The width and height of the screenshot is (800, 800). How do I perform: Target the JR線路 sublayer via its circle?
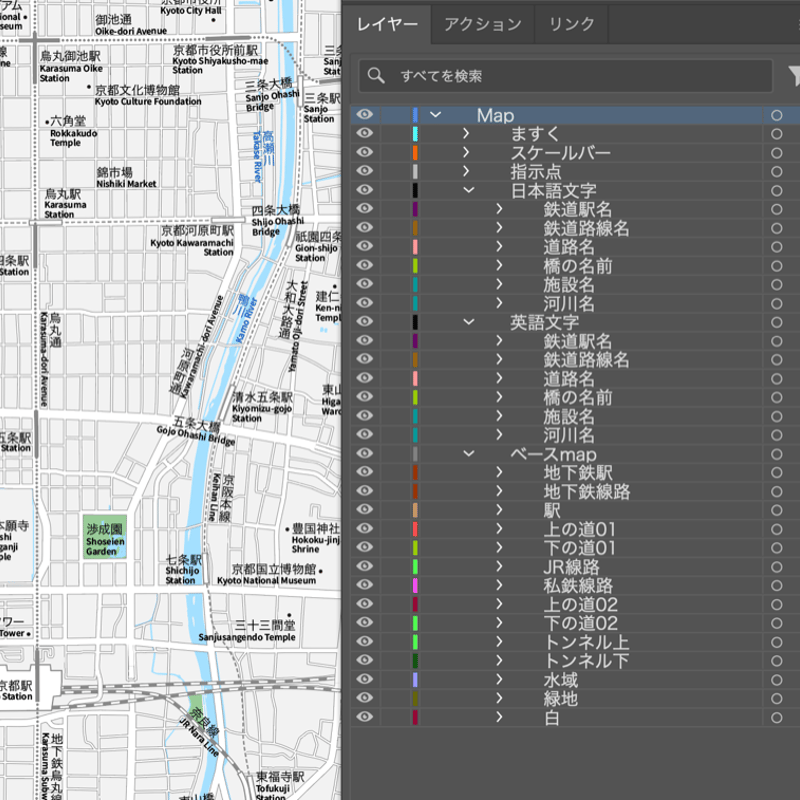pos(776,567)
